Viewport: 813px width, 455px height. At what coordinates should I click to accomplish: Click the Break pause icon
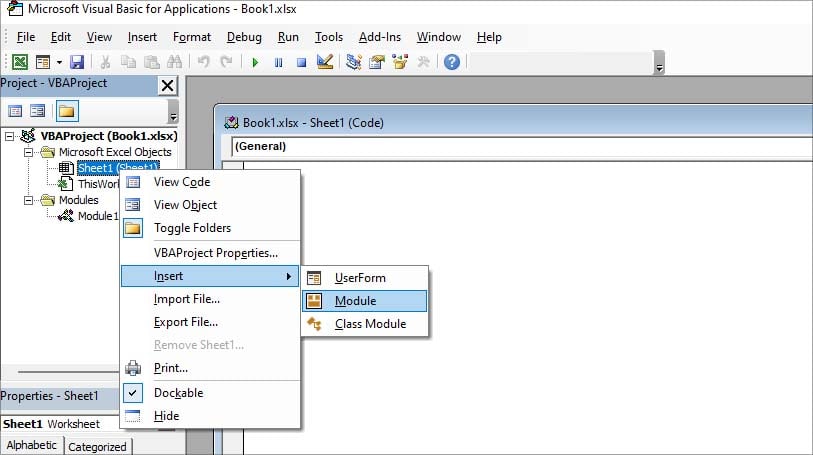click(278, 63)
